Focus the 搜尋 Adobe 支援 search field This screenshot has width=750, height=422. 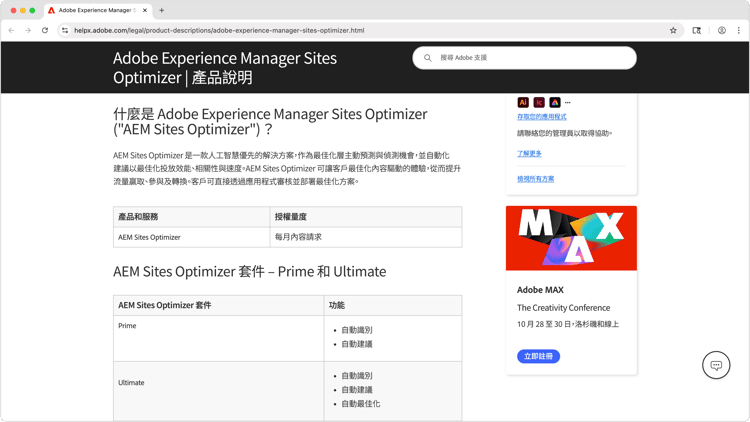click(524, 58)
